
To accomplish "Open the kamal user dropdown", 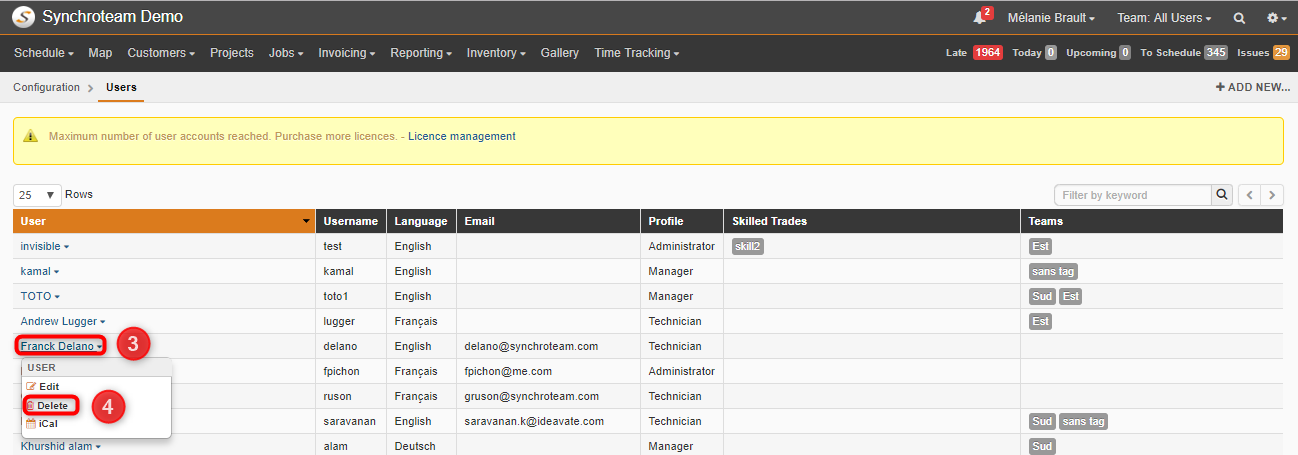I will 40,271.
